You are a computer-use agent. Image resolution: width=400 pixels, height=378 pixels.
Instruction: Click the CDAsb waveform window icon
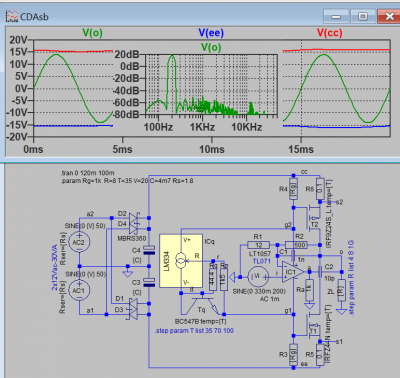[12, 17]
